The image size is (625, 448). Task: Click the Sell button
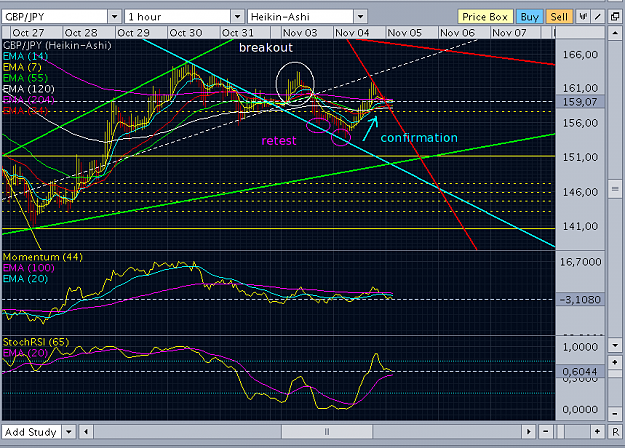click(x=559, y=17)
